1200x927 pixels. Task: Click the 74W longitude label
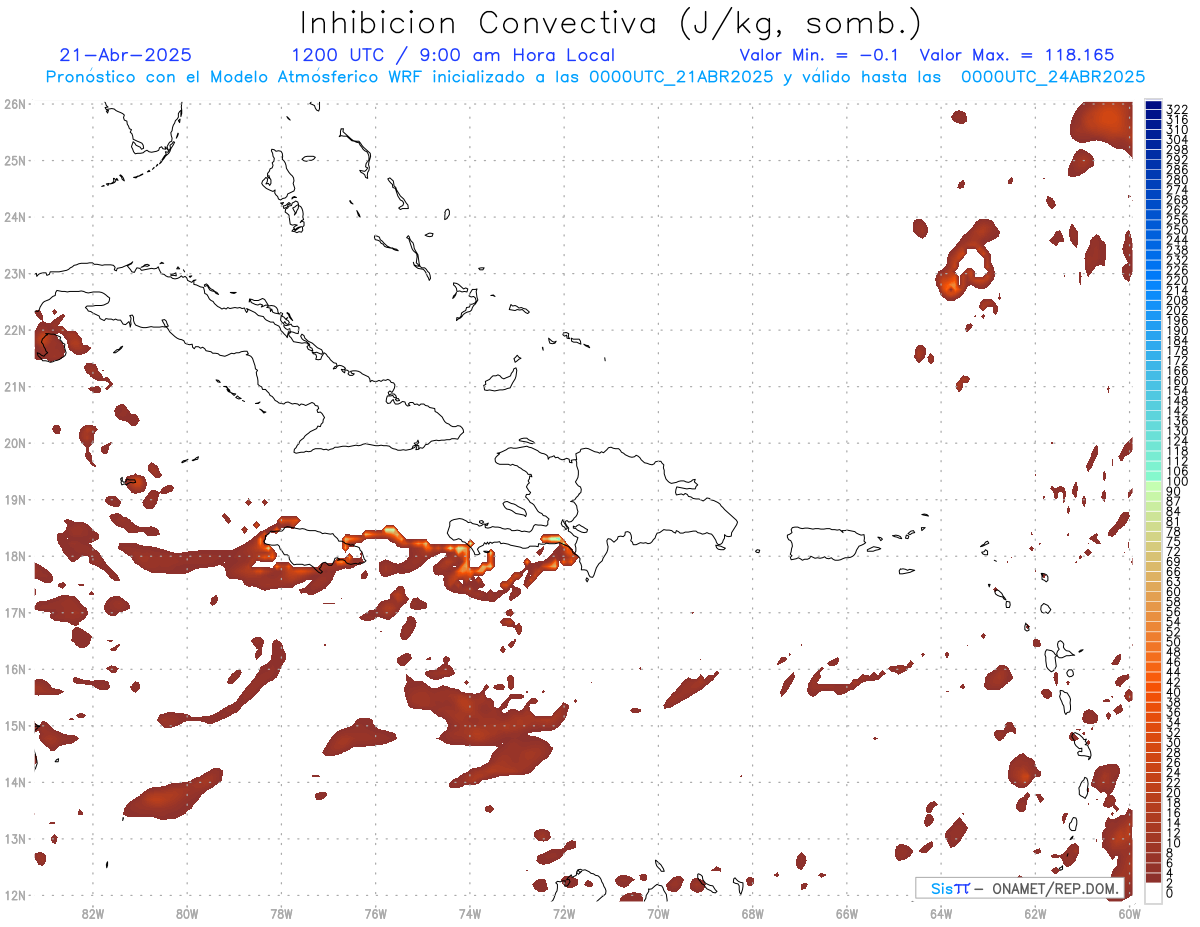point(469,912)
